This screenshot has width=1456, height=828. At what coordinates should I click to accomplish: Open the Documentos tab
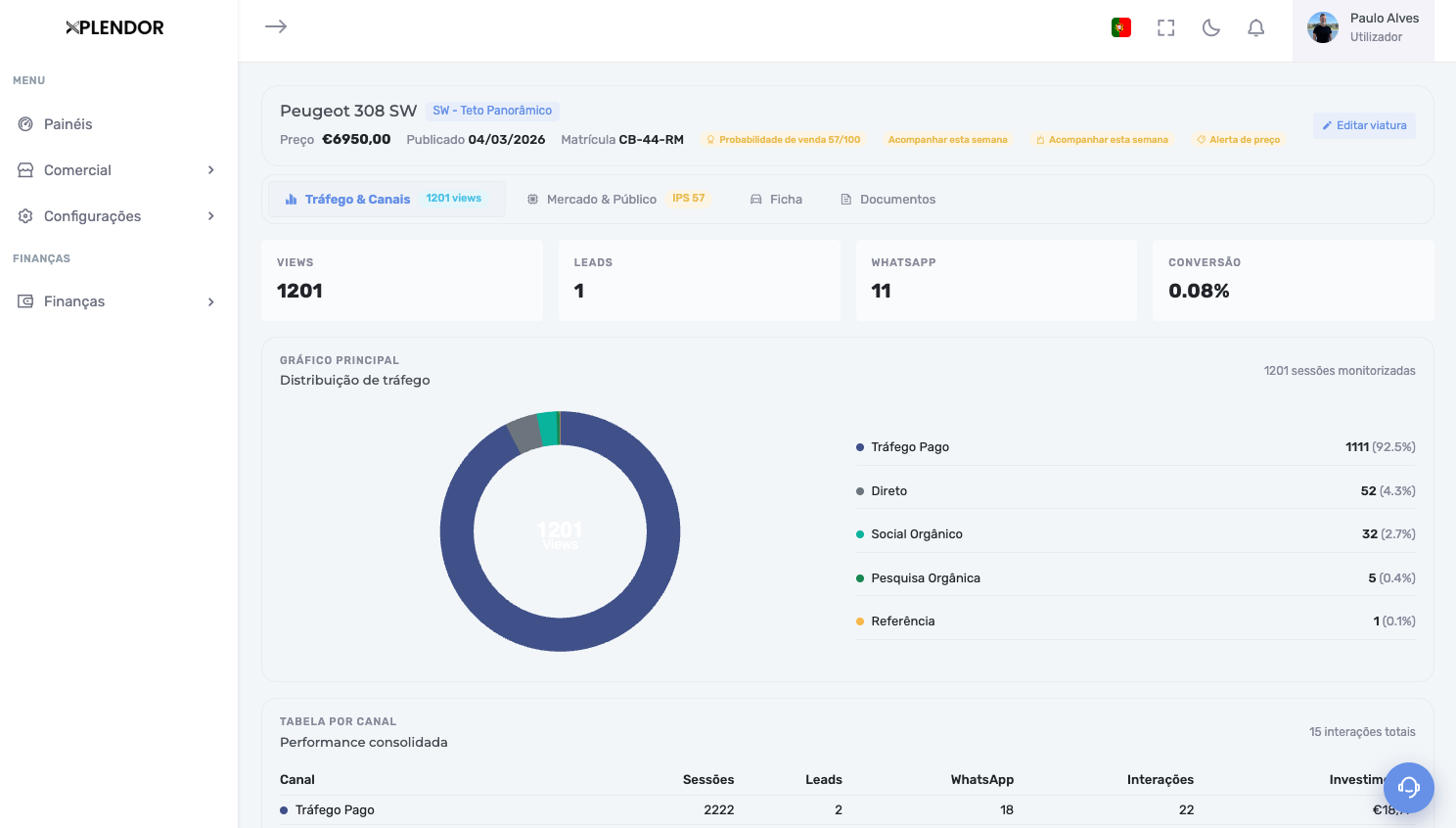click(x=887, y=199)
